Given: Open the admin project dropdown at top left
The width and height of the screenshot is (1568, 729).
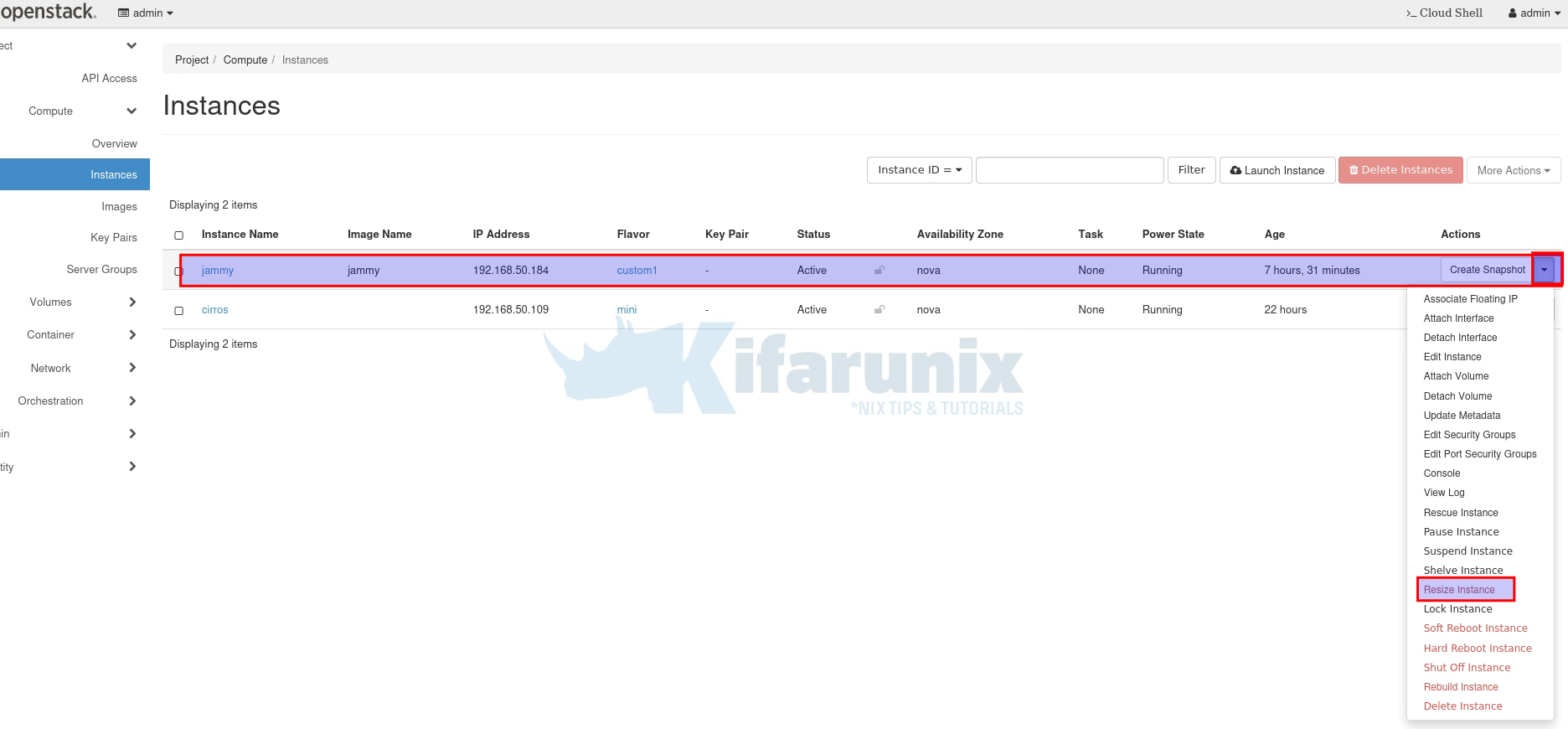Looking at the screenshot, I should [146, 13].
